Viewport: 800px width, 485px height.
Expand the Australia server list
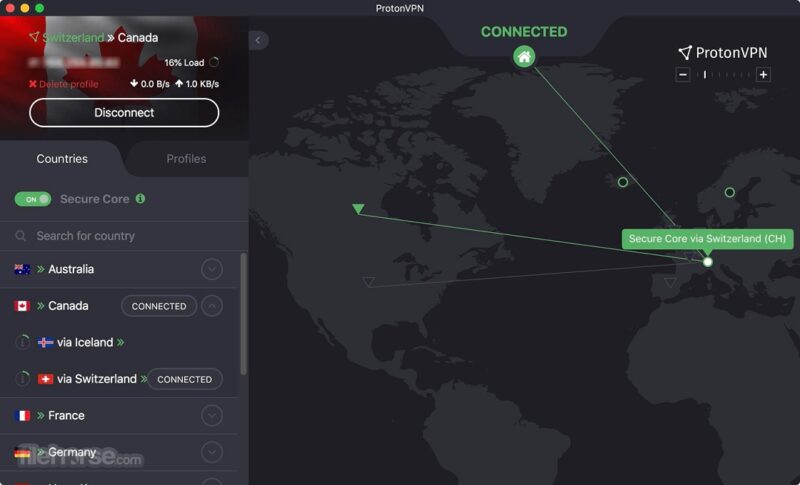(x=212, y=269)
